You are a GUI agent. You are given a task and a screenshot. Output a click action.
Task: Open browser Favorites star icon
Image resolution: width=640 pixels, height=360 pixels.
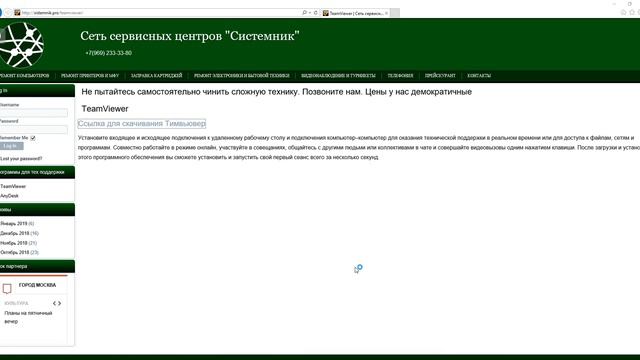click(x=632, y=12)
